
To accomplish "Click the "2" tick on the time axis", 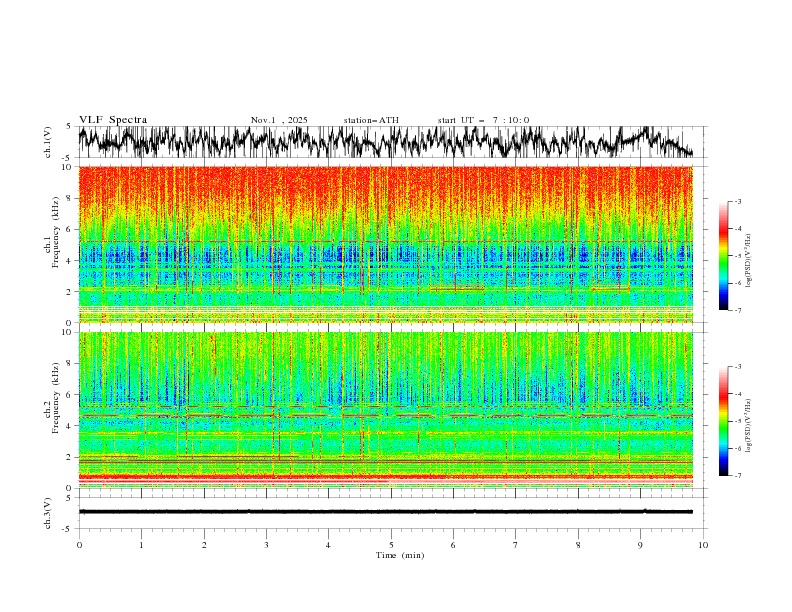I will (x=204, y=545).
